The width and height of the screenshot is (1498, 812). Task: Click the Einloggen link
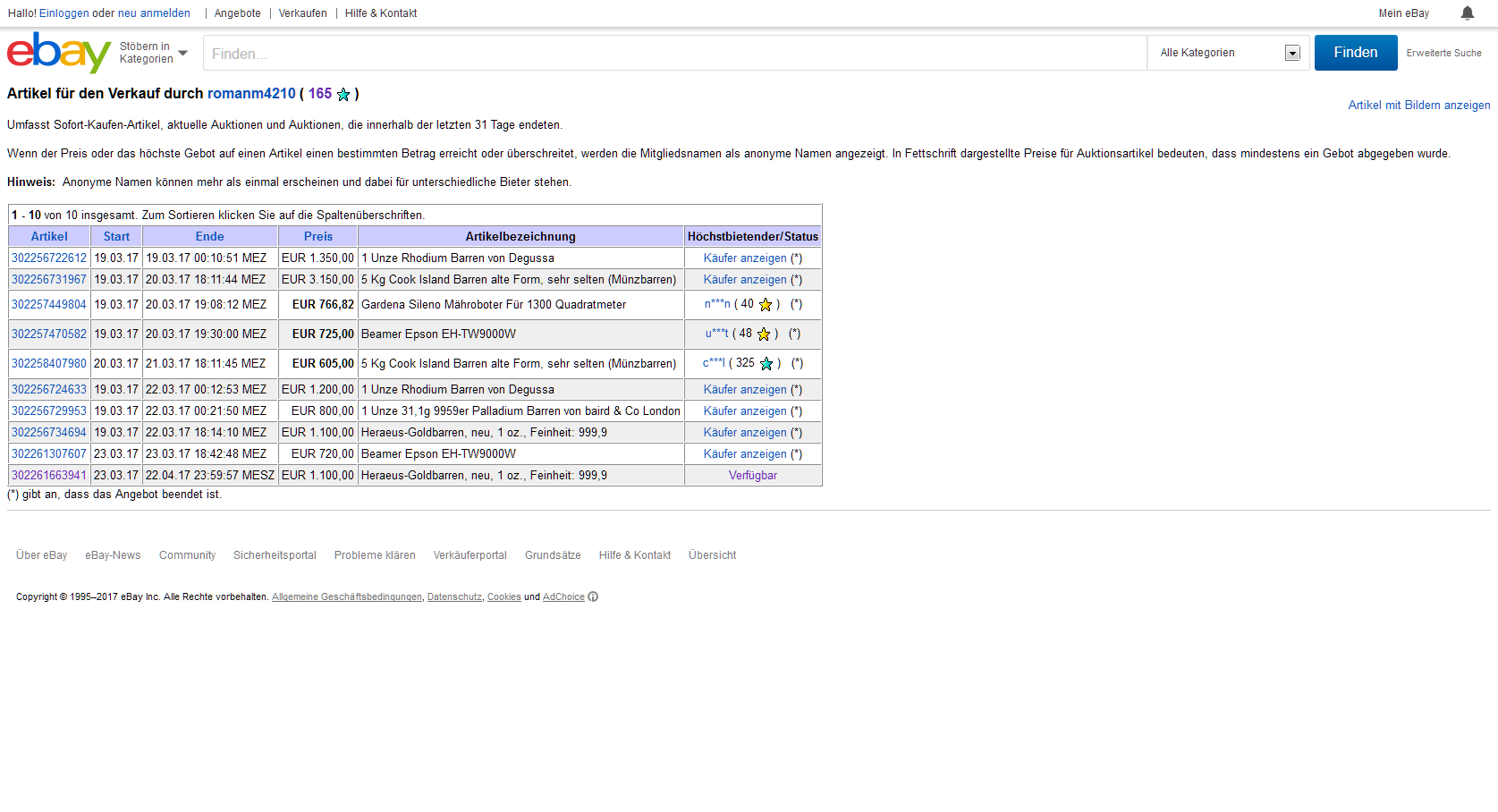[64, 13]
